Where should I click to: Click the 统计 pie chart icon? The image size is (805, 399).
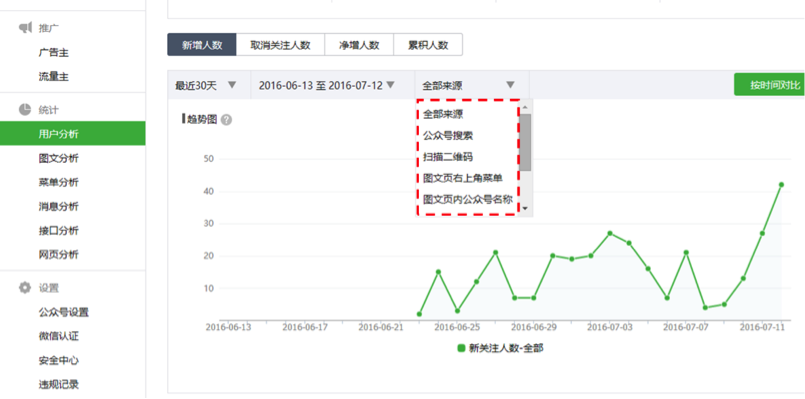pos(25,109)
